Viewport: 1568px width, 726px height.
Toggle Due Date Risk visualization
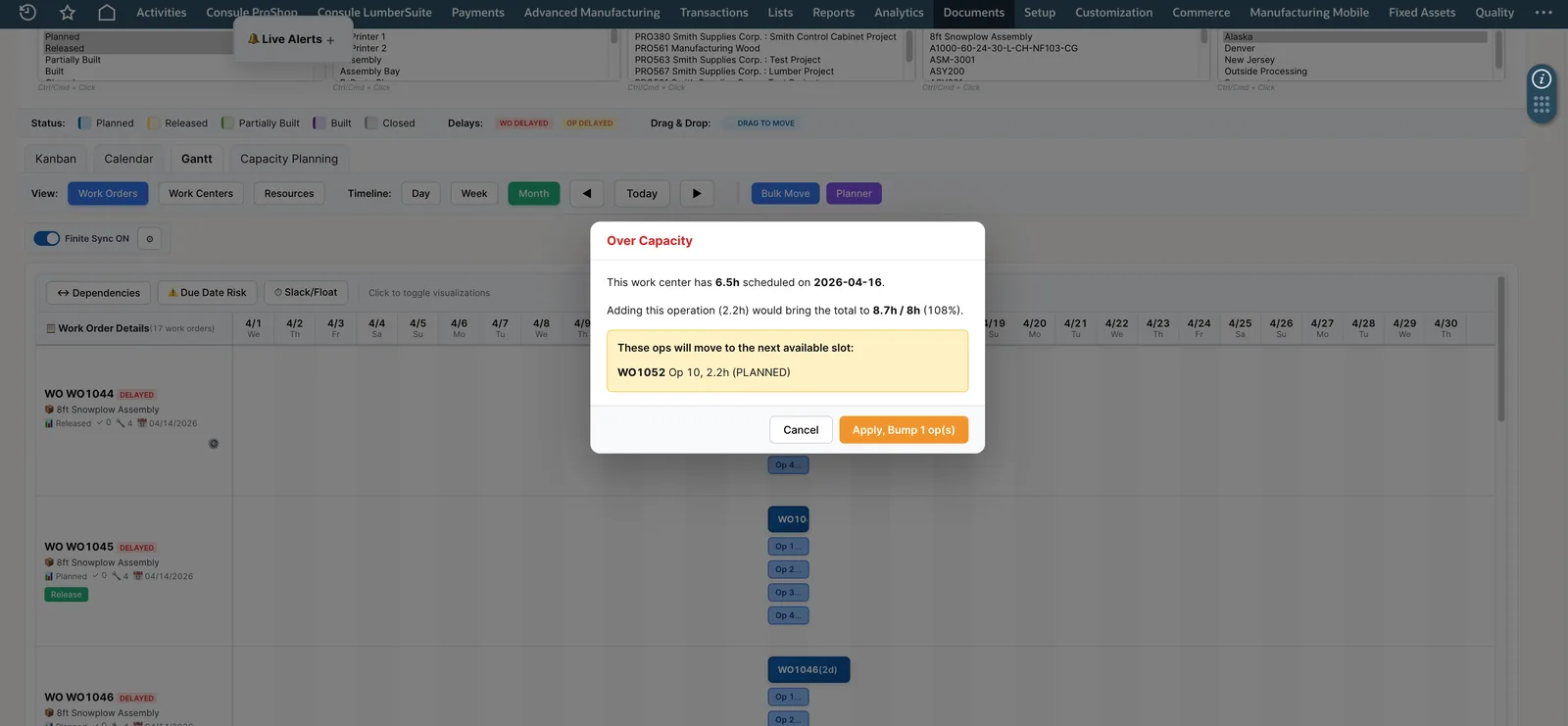coord(207,292)
